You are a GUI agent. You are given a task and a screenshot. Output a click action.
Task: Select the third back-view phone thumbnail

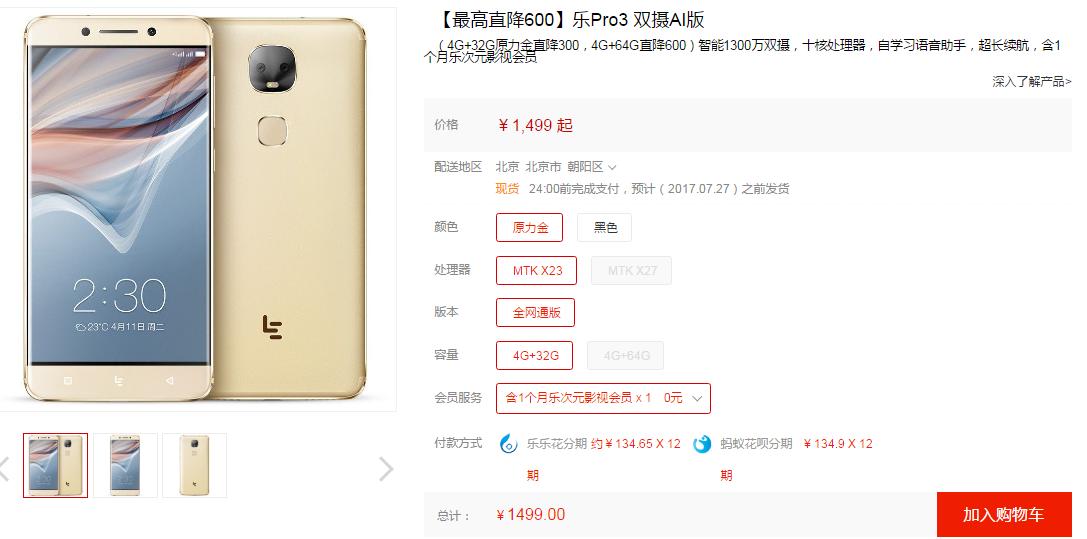pyautogui.click(x=194, y=466)
